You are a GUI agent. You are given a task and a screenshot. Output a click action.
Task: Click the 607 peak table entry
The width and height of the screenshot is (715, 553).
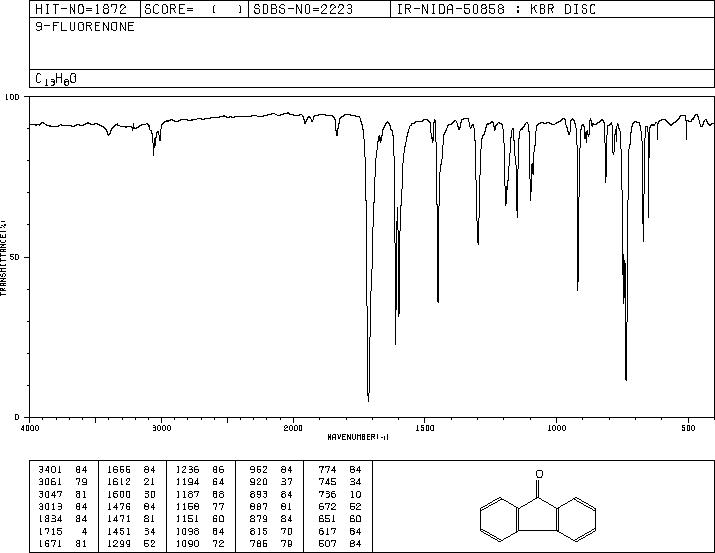point(340,544)
